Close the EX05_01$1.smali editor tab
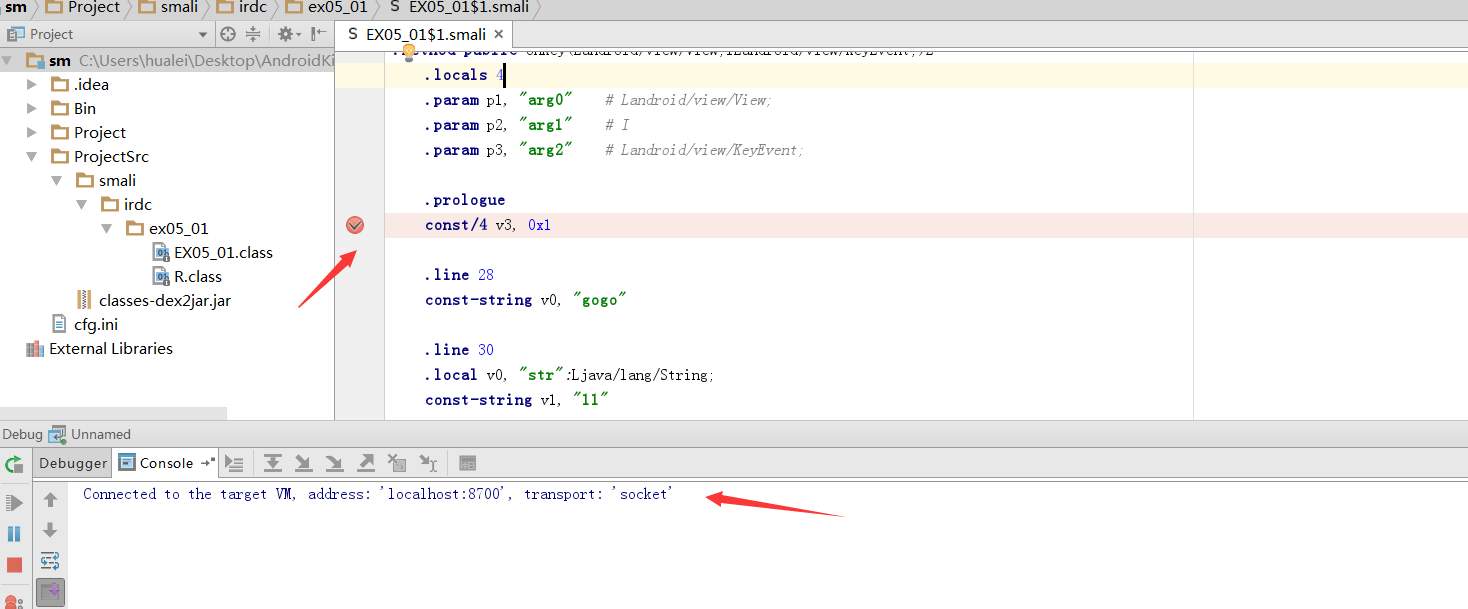This screenshot has height=609, width=1468. pyautogui.click(x=498, y=34)
